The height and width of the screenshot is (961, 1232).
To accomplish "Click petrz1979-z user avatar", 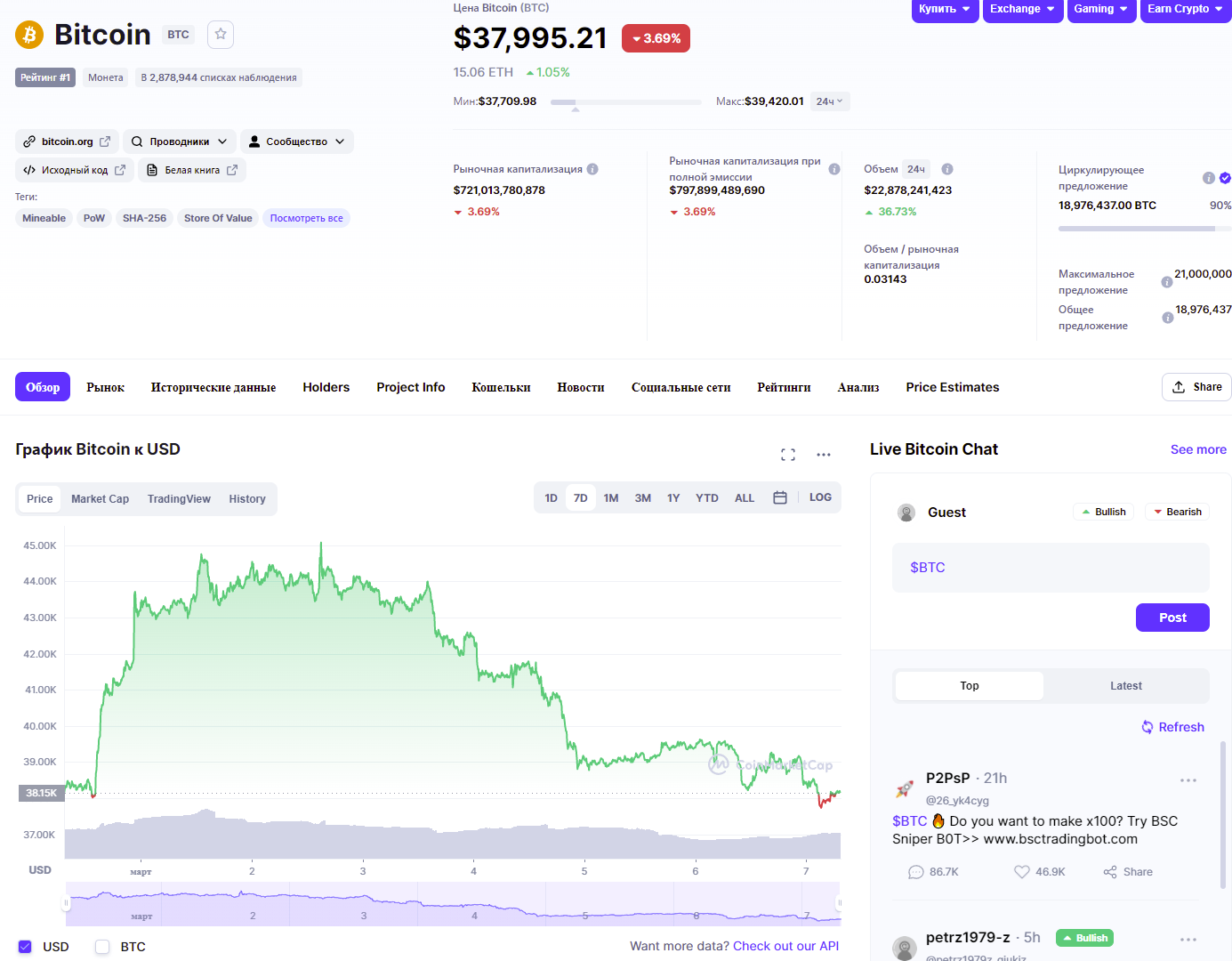I will [905, 949].
